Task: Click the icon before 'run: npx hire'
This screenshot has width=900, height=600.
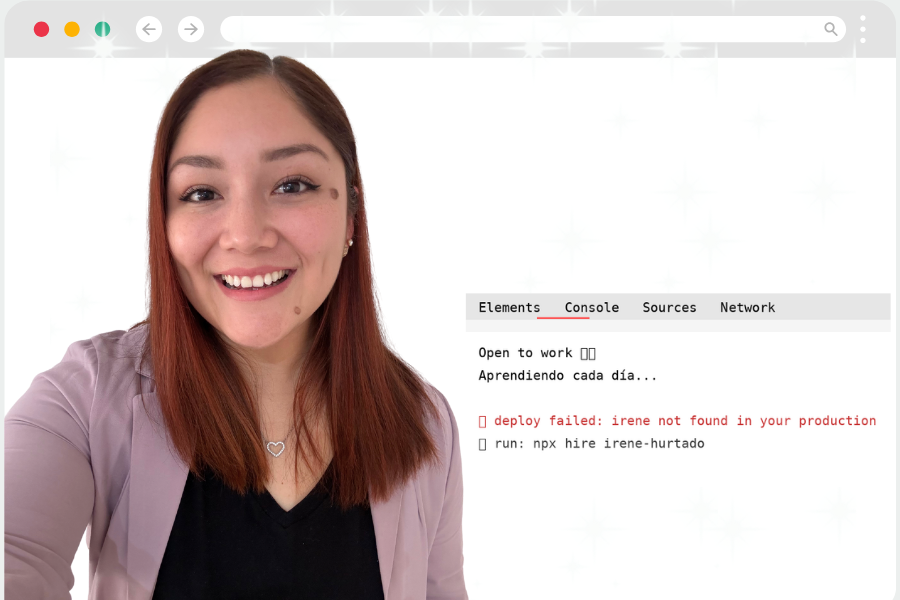Action: click(x=482, y=443)
